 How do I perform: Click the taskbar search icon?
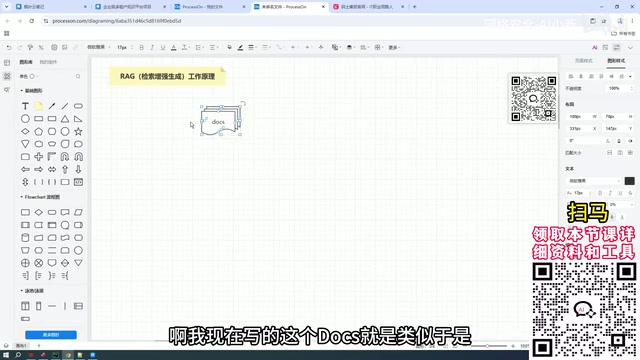click(18, 355)
